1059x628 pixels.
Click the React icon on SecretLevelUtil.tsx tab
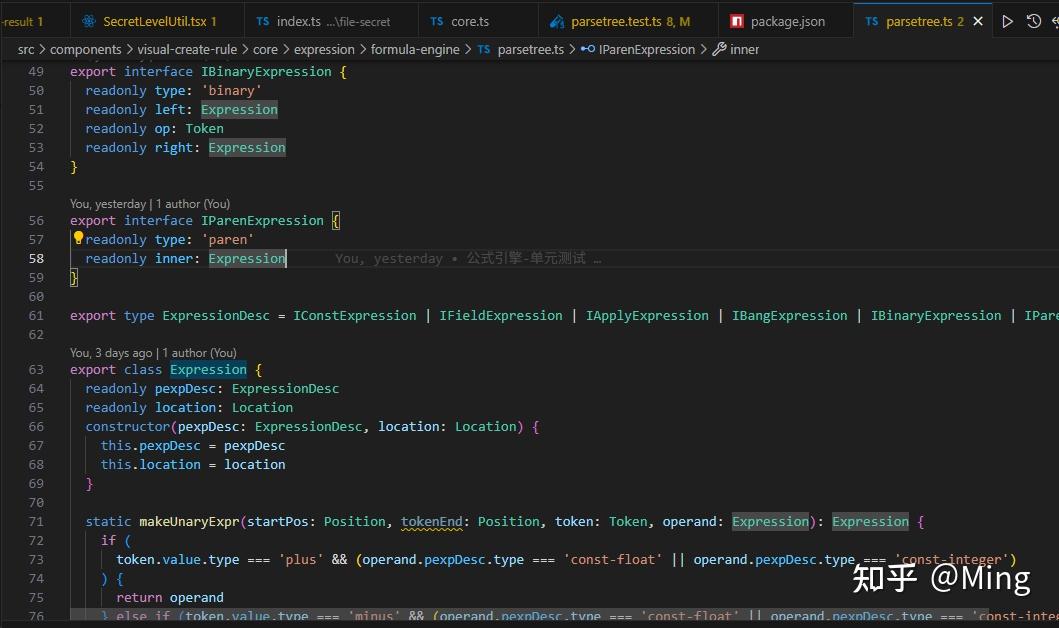tap(90, 21)
